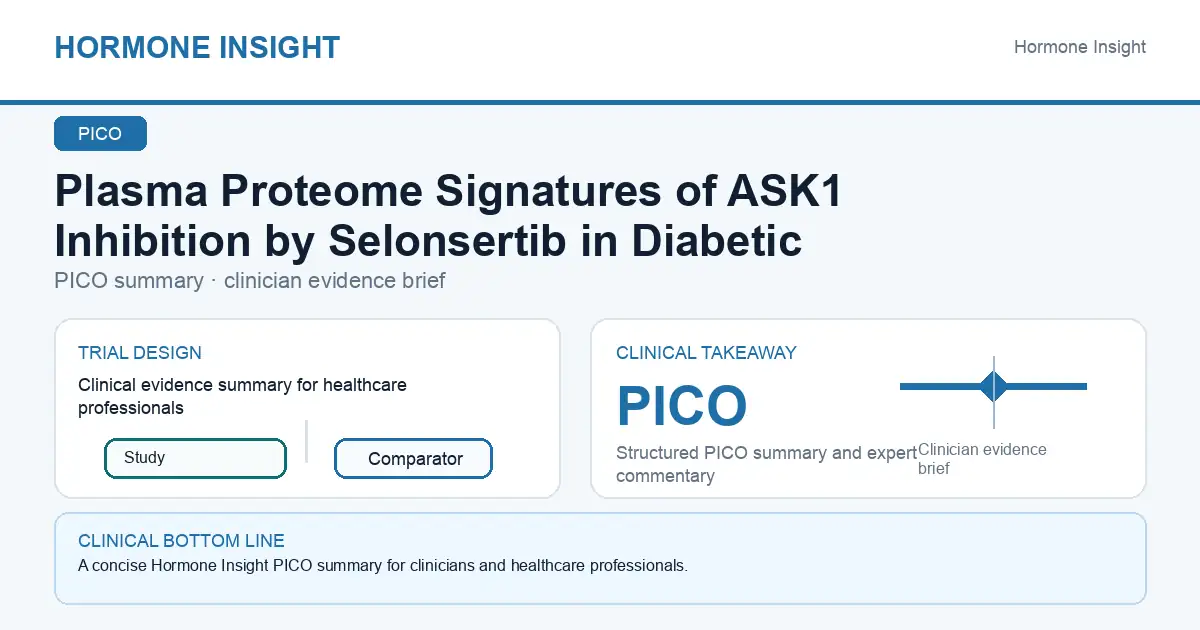Click the blue header divider bar

pyautogui.click(x=600, y=102)
